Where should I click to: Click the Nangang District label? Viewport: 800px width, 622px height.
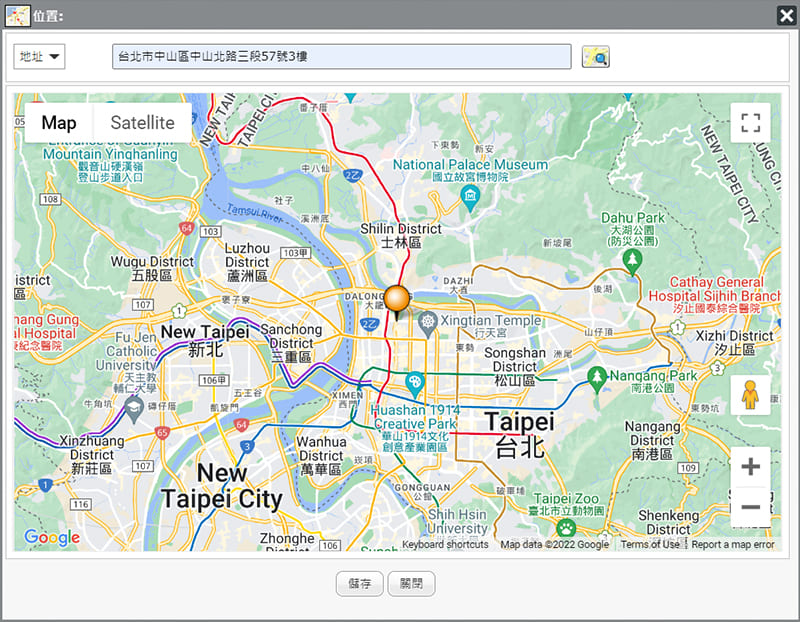coord(653,440)
